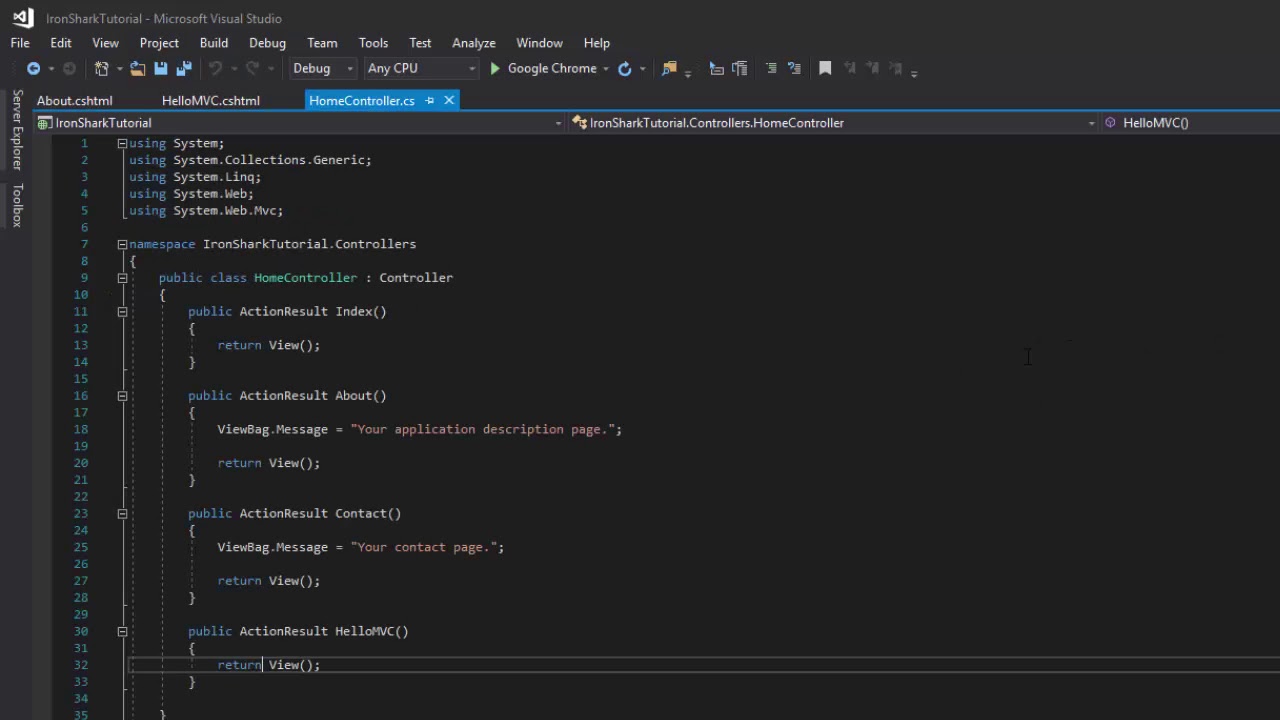Open browser selection arrow beside Google Chrome

point(605,69)
